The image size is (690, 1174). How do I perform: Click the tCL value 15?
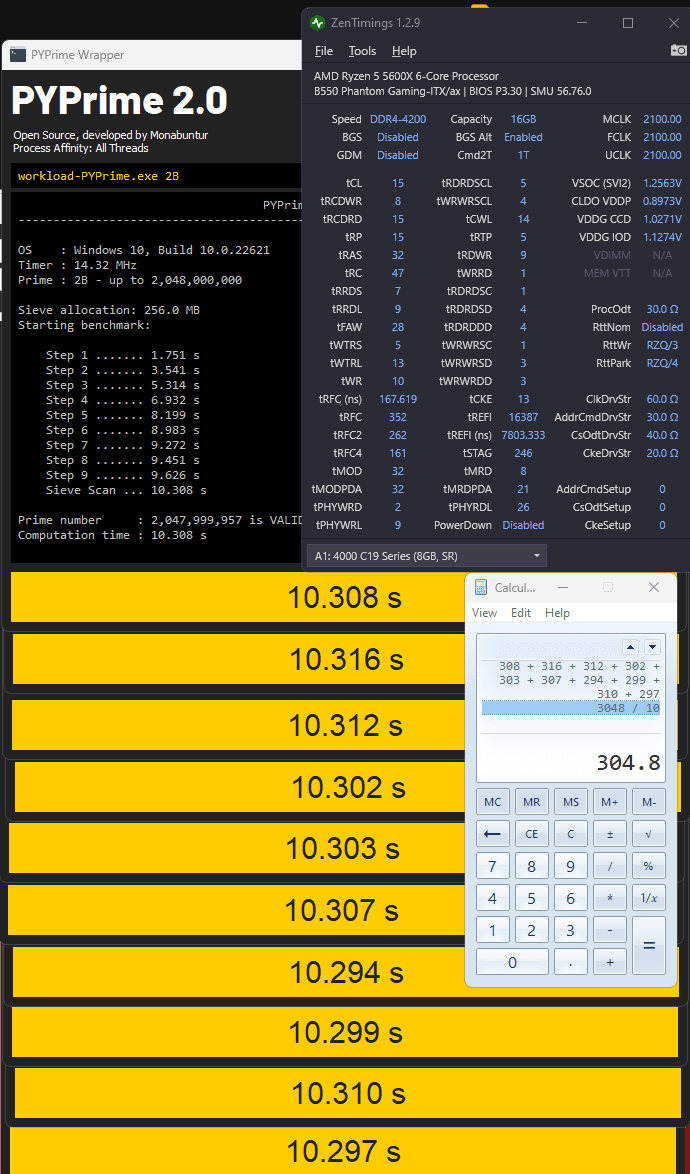[x=398, y=183]
